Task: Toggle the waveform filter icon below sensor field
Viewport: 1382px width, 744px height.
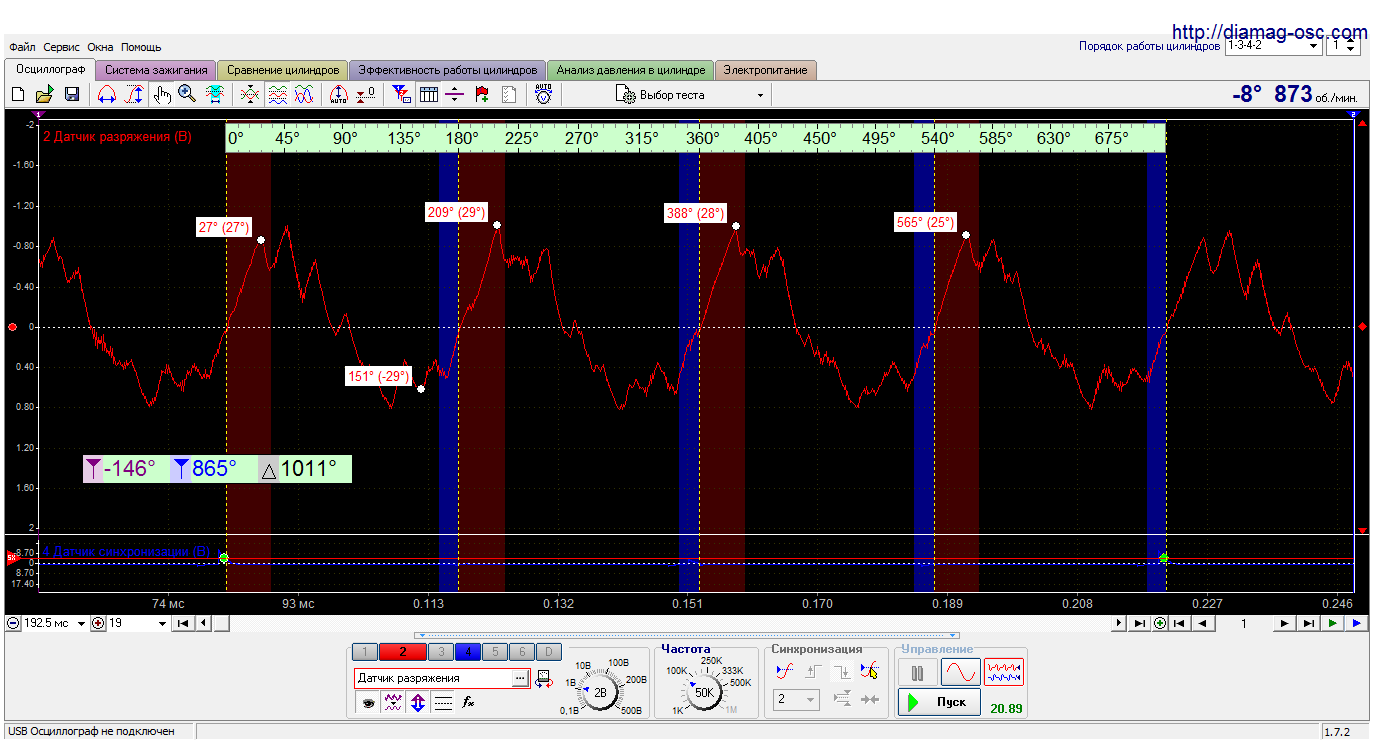Action: coord(394,703)
